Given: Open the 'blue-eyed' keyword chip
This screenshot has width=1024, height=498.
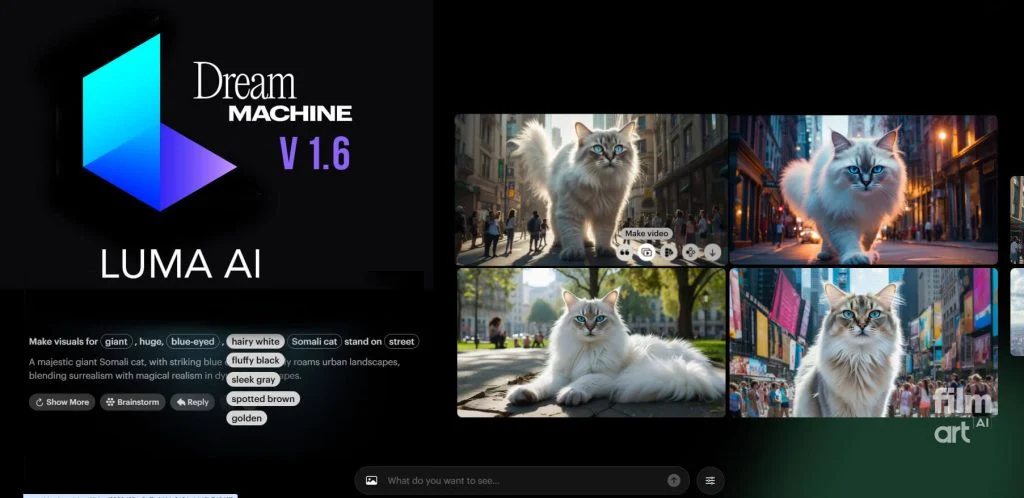Looking at the screenshot, I should coord(193,341).
